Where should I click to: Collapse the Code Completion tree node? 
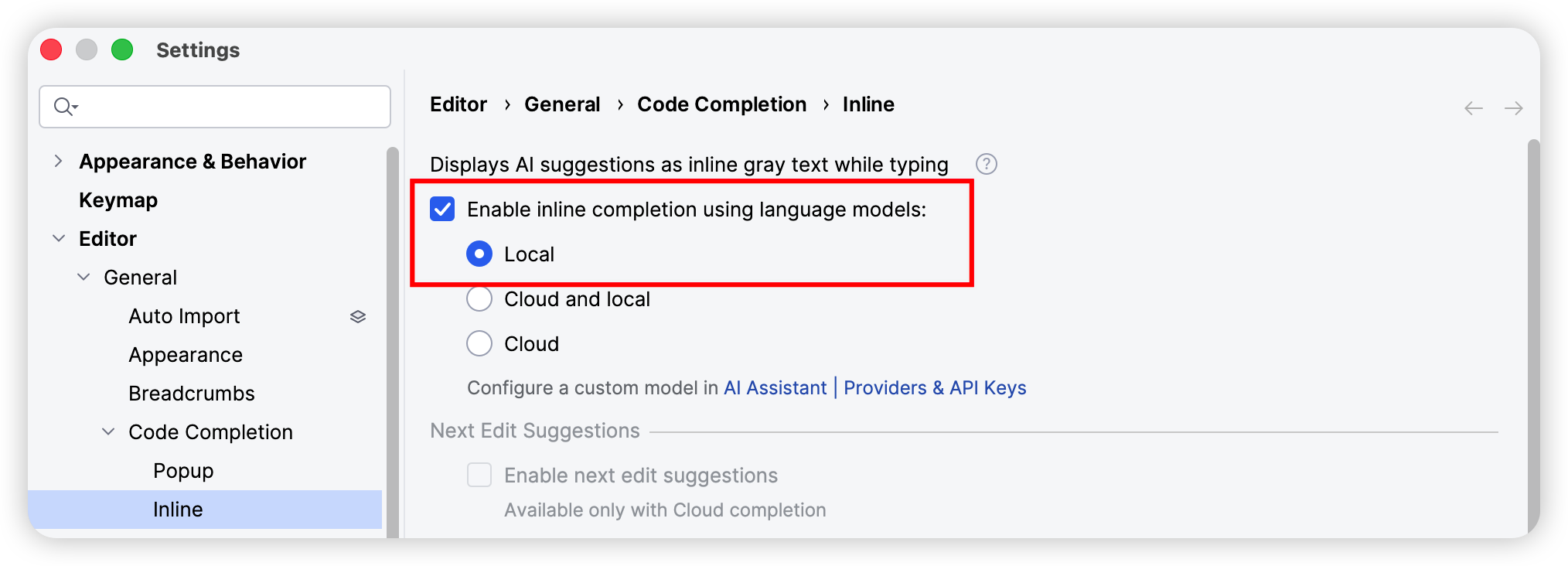108,431
